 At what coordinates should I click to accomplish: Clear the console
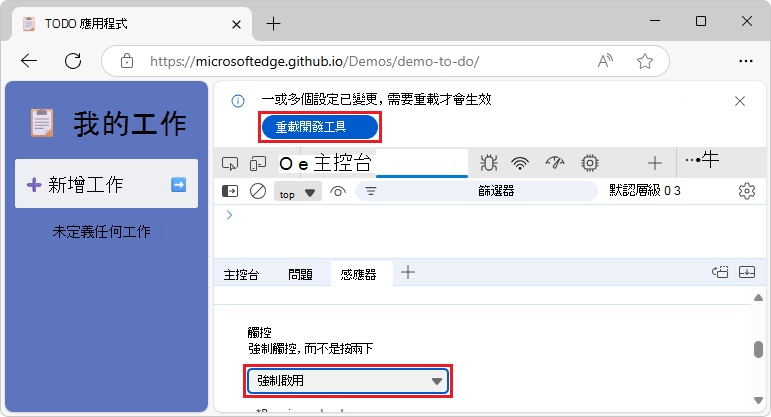[x=258, y=191]
